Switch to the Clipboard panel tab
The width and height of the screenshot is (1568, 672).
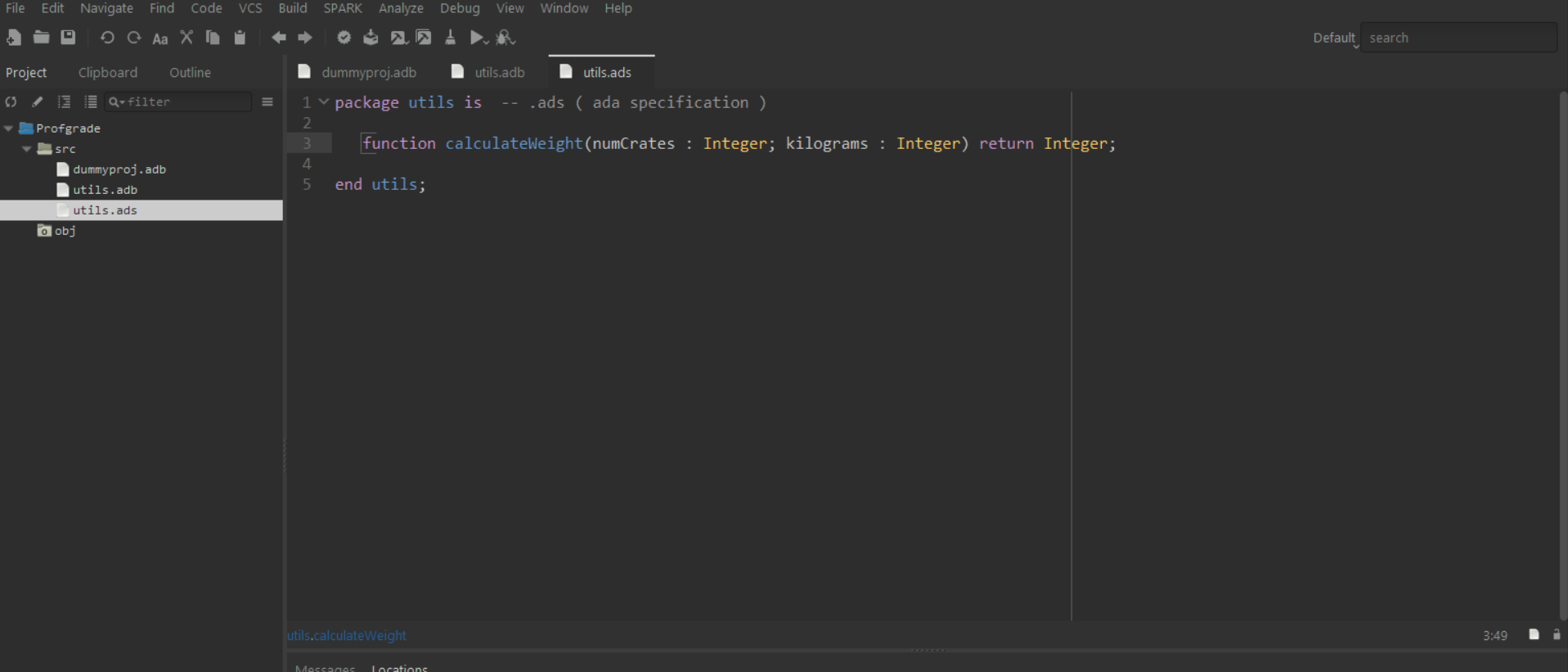108,73
